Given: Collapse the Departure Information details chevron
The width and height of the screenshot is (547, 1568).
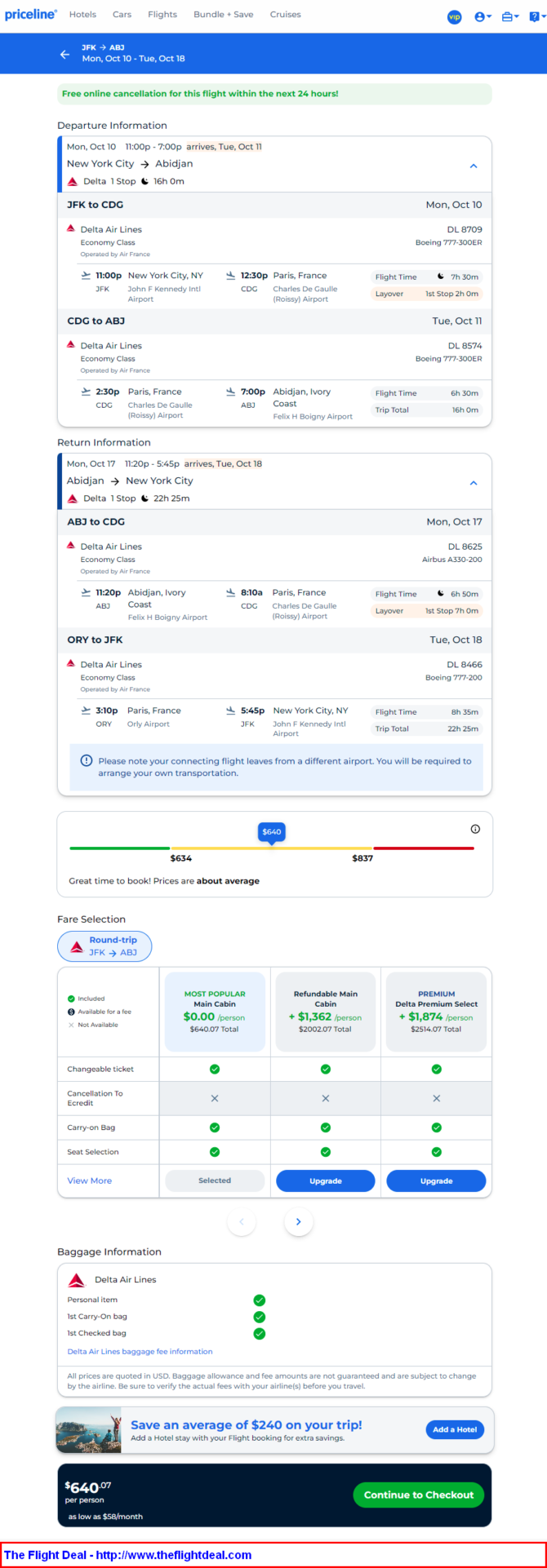Looking at the screenshot, I should pos(474,166).
